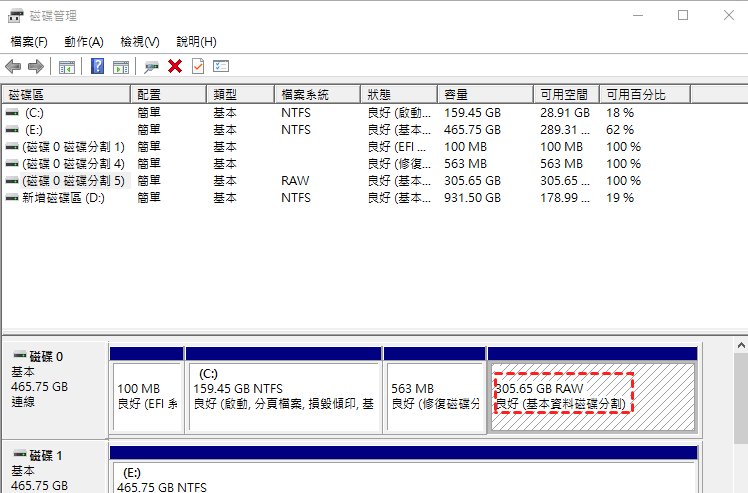Sort by 磁碟區 column header
The height and width of the screenshot is (493, 748).
[66, 94]
